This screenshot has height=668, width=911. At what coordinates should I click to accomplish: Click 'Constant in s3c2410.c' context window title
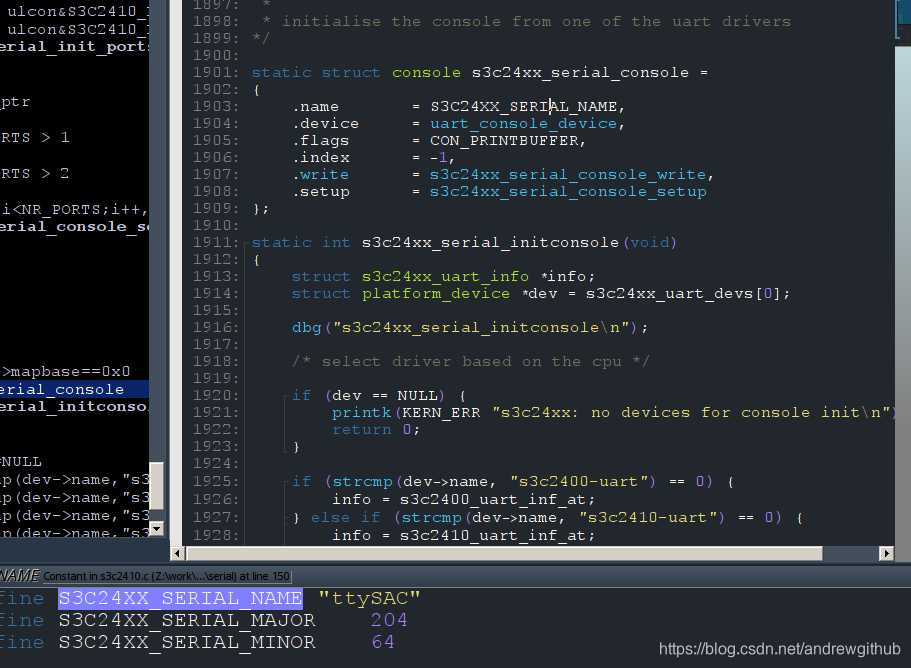click(166, 576)
